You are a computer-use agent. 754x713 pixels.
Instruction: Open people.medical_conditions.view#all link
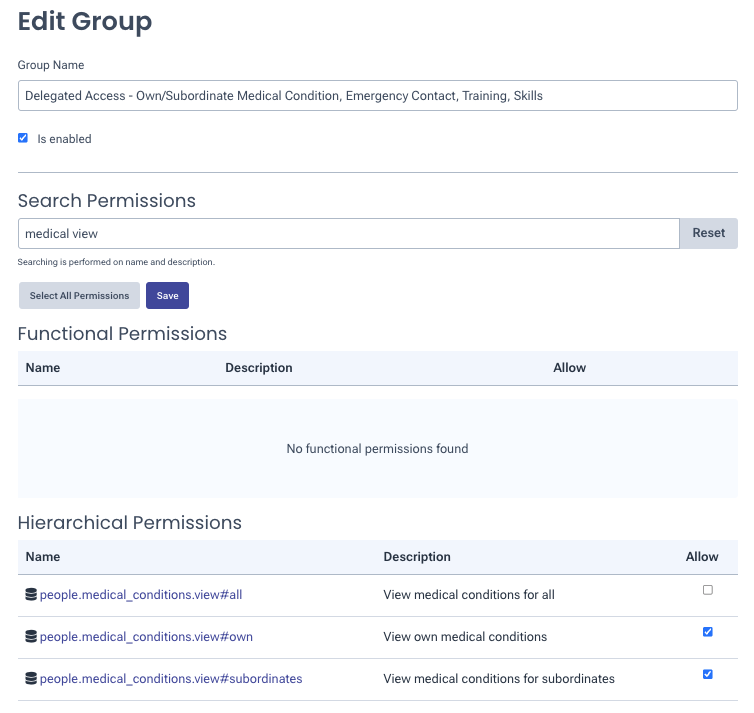[x=141, y=595]
